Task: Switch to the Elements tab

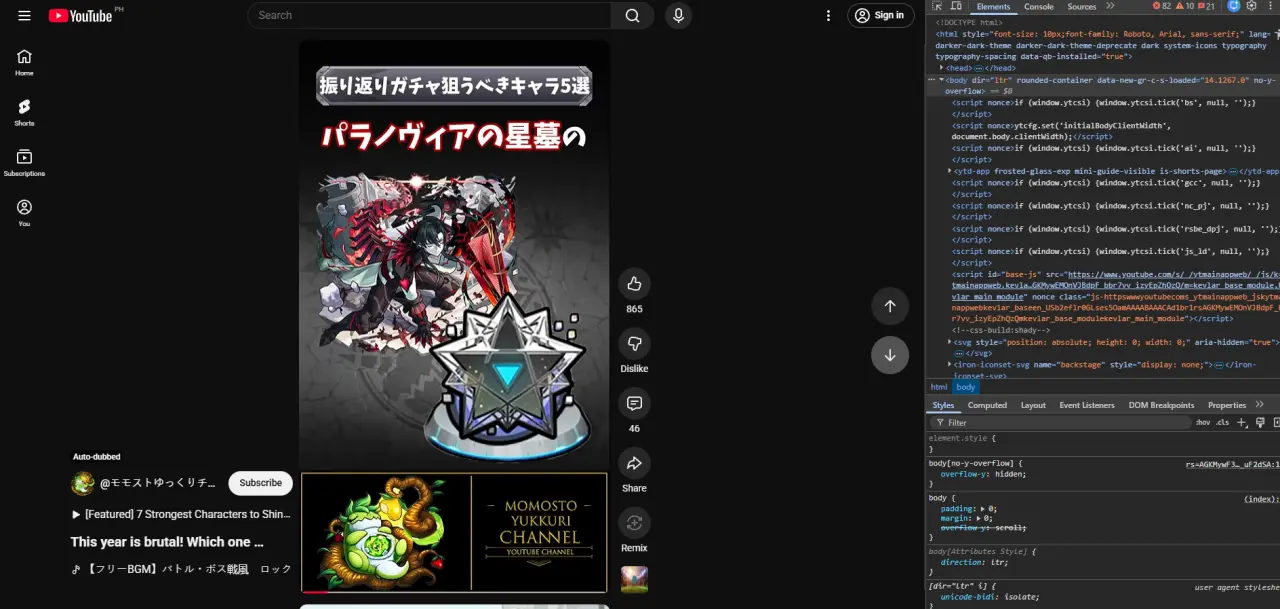Action: [x=993, y=6]
